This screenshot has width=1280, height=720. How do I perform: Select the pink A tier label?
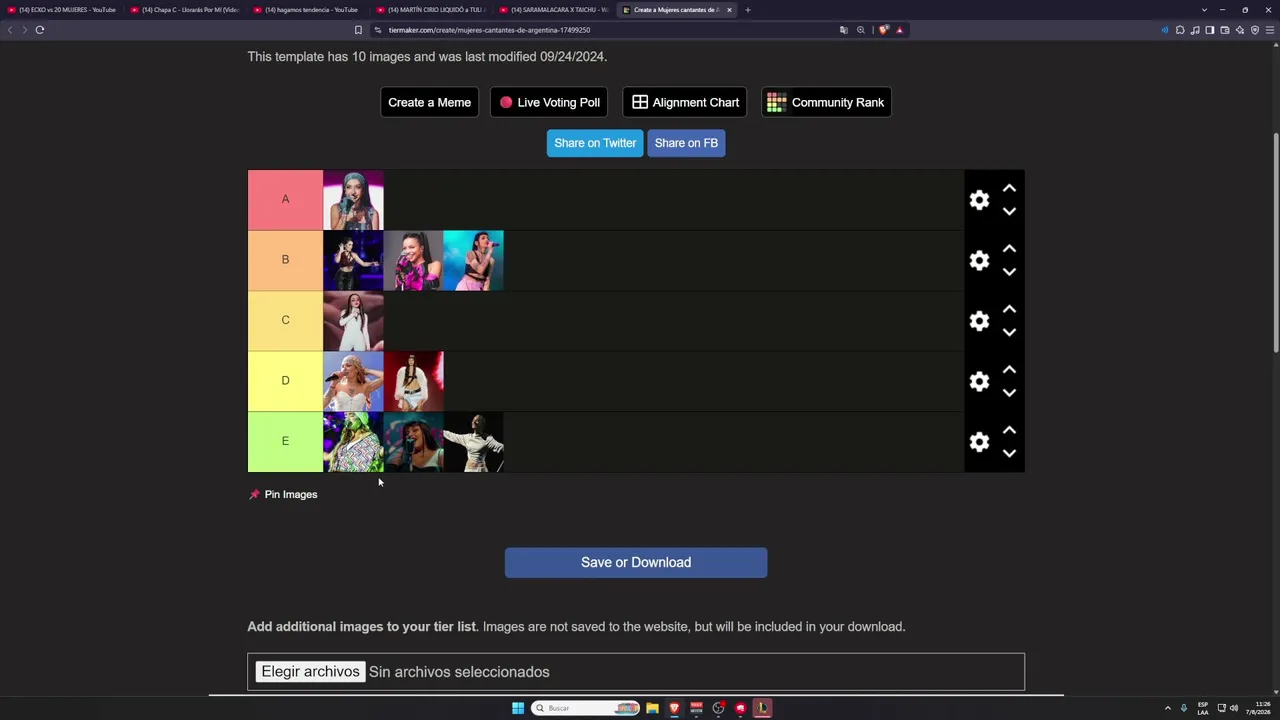pyautogui.click(x=285, y=200)
